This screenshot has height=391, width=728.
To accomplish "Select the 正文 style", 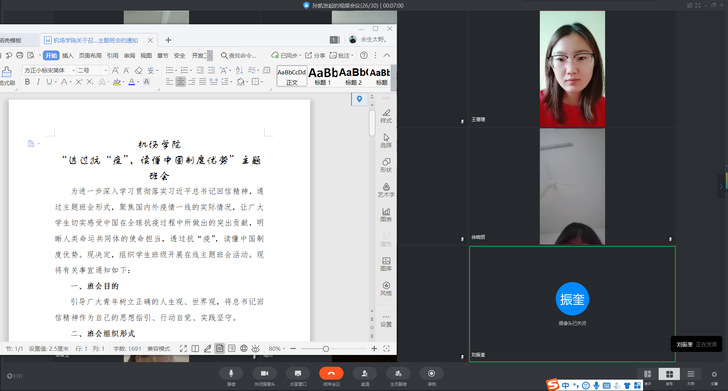I will [292, 76].
